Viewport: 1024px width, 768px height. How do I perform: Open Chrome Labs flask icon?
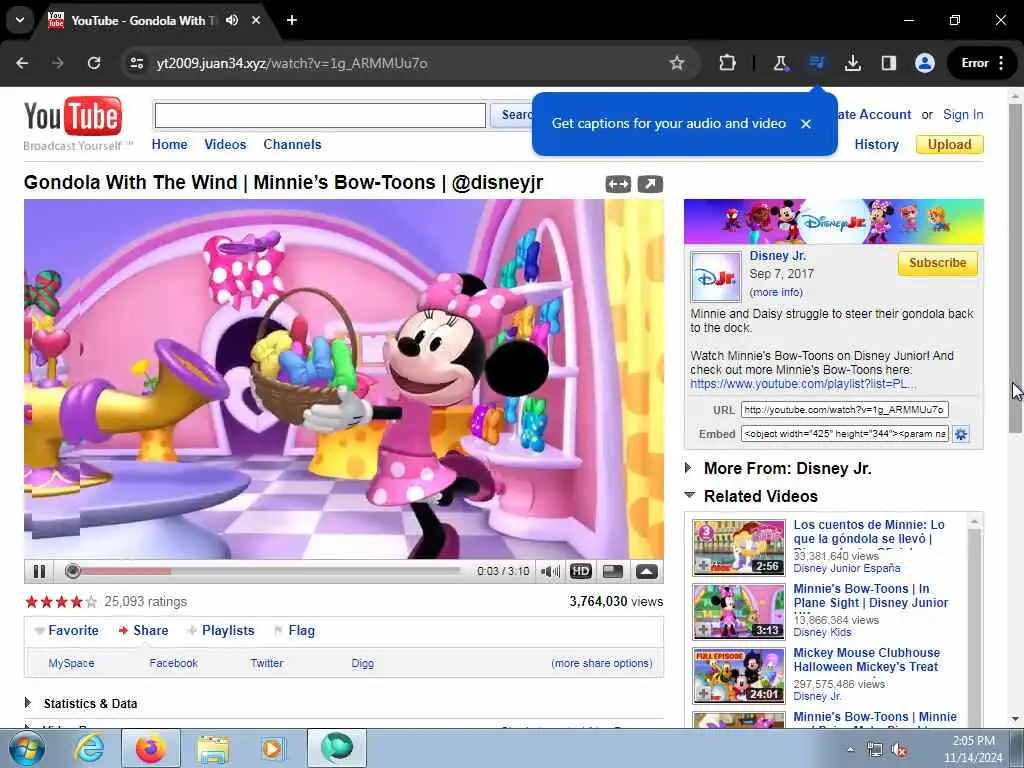[780, 63]
